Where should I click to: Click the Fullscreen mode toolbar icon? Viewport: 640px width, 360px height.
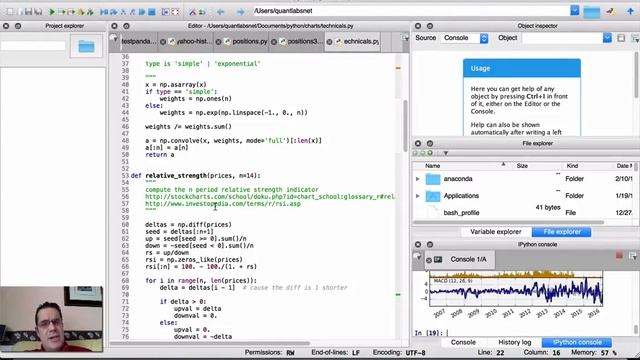(176, 12)
